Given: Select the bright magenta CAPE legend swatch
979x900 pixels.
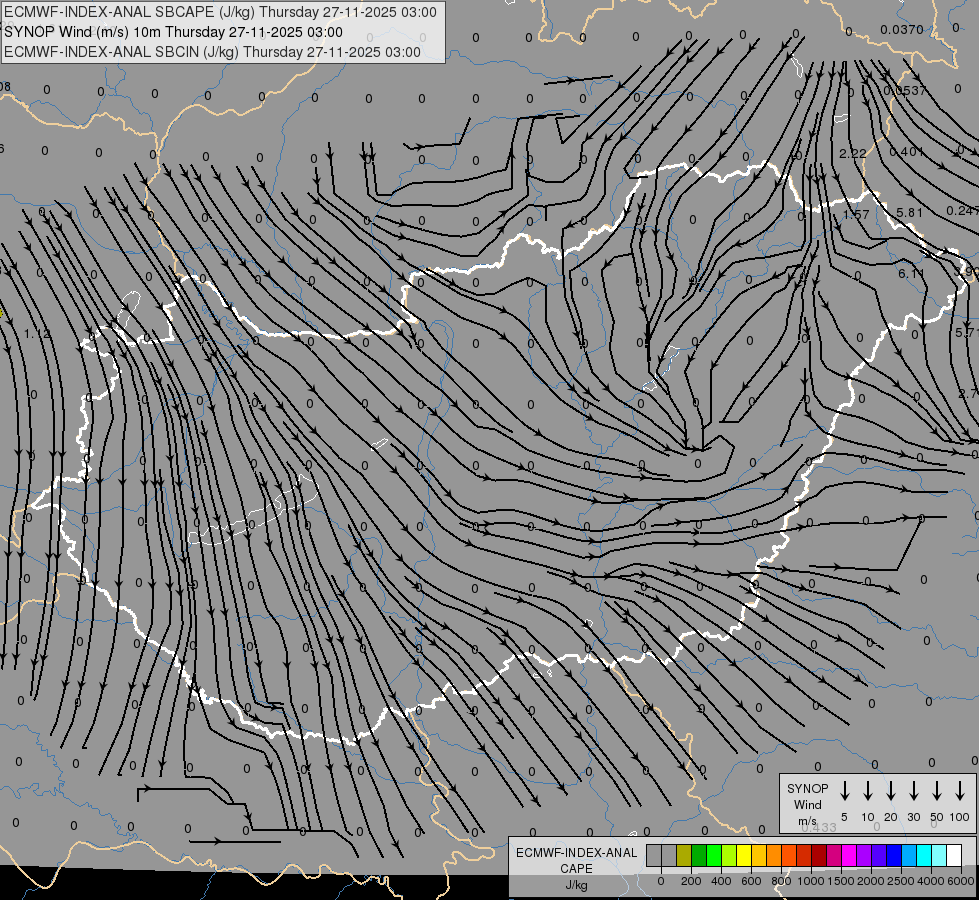Looking at the screenshot, I should (x=849, y=855).
